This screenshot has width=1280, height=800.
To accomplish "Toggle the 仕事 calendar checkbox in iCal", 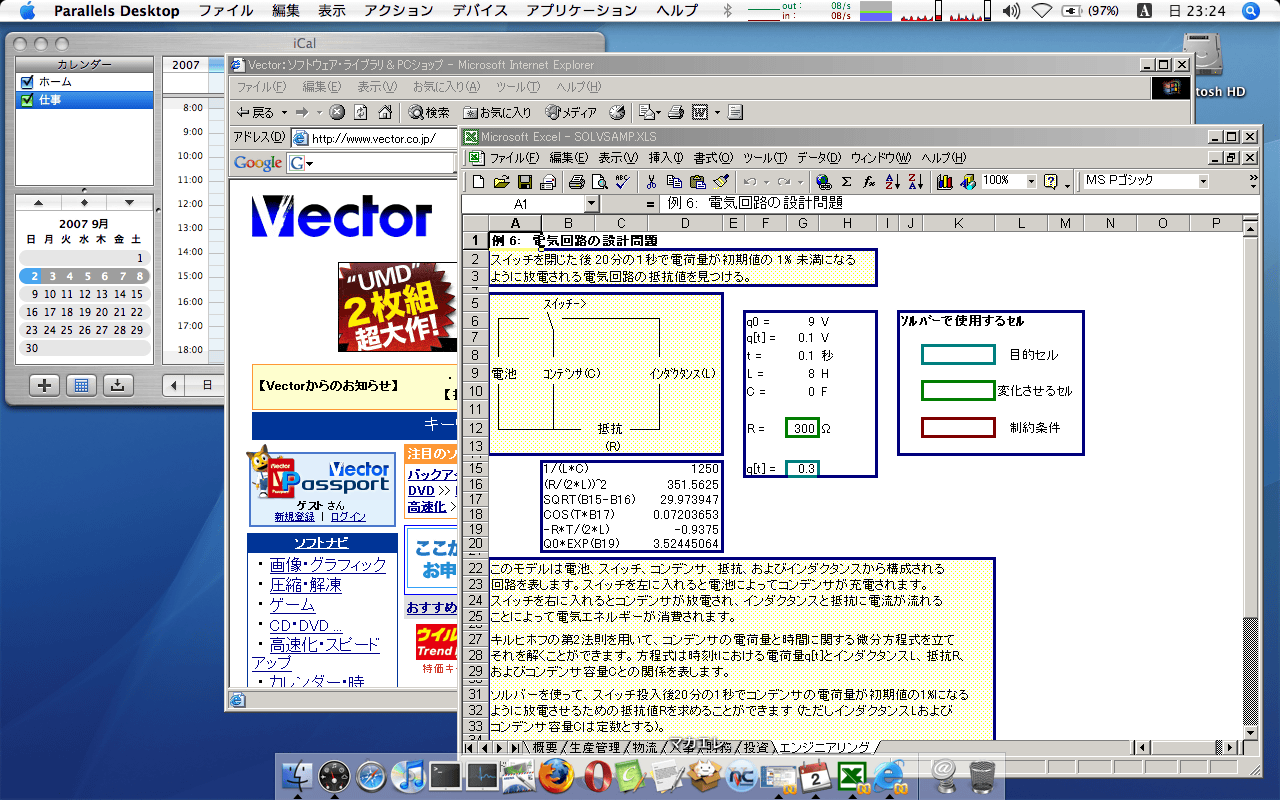I will coord(27,100).
